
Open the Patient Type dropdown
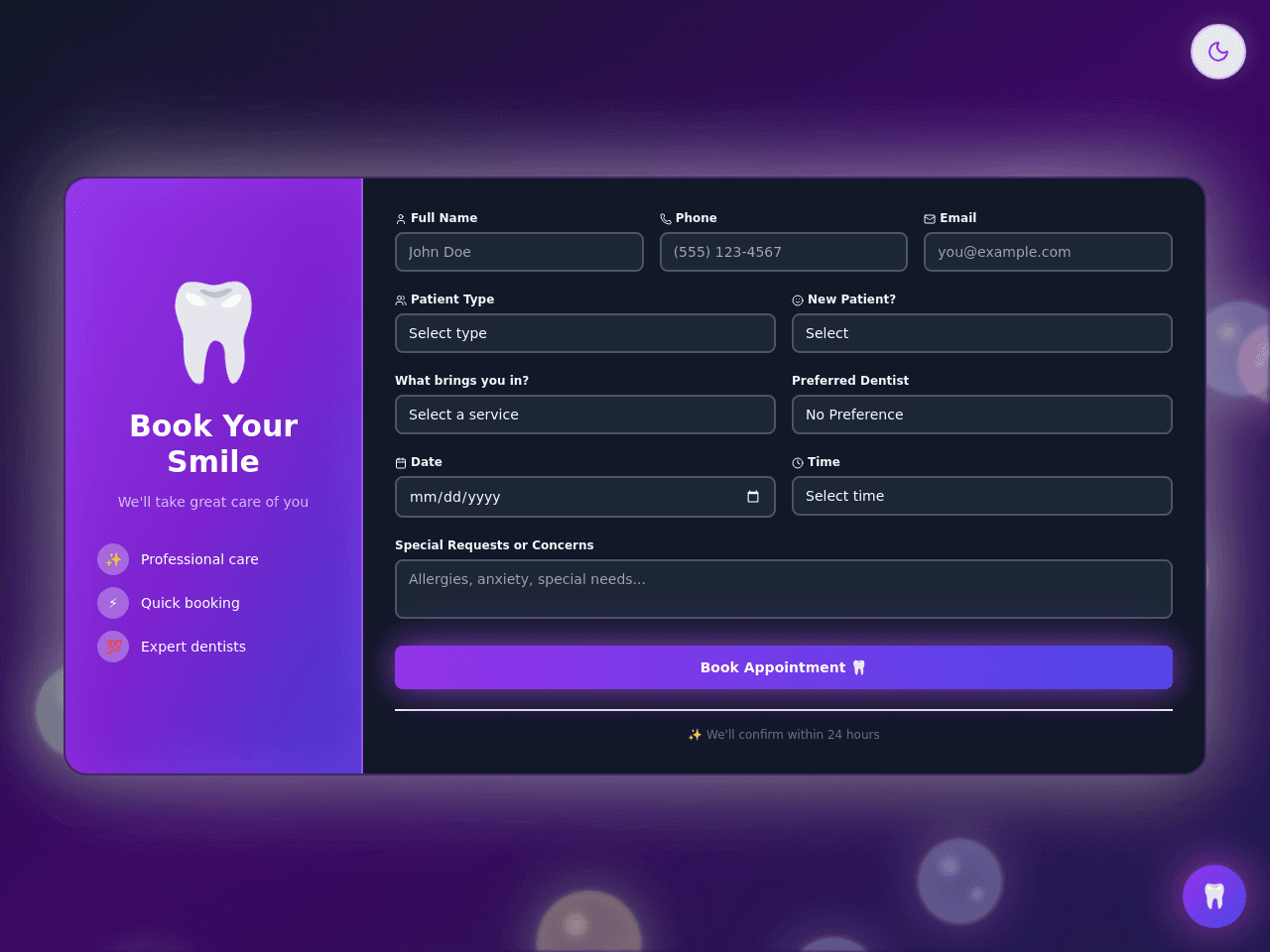pyautogui.click(x=585, y=333)
